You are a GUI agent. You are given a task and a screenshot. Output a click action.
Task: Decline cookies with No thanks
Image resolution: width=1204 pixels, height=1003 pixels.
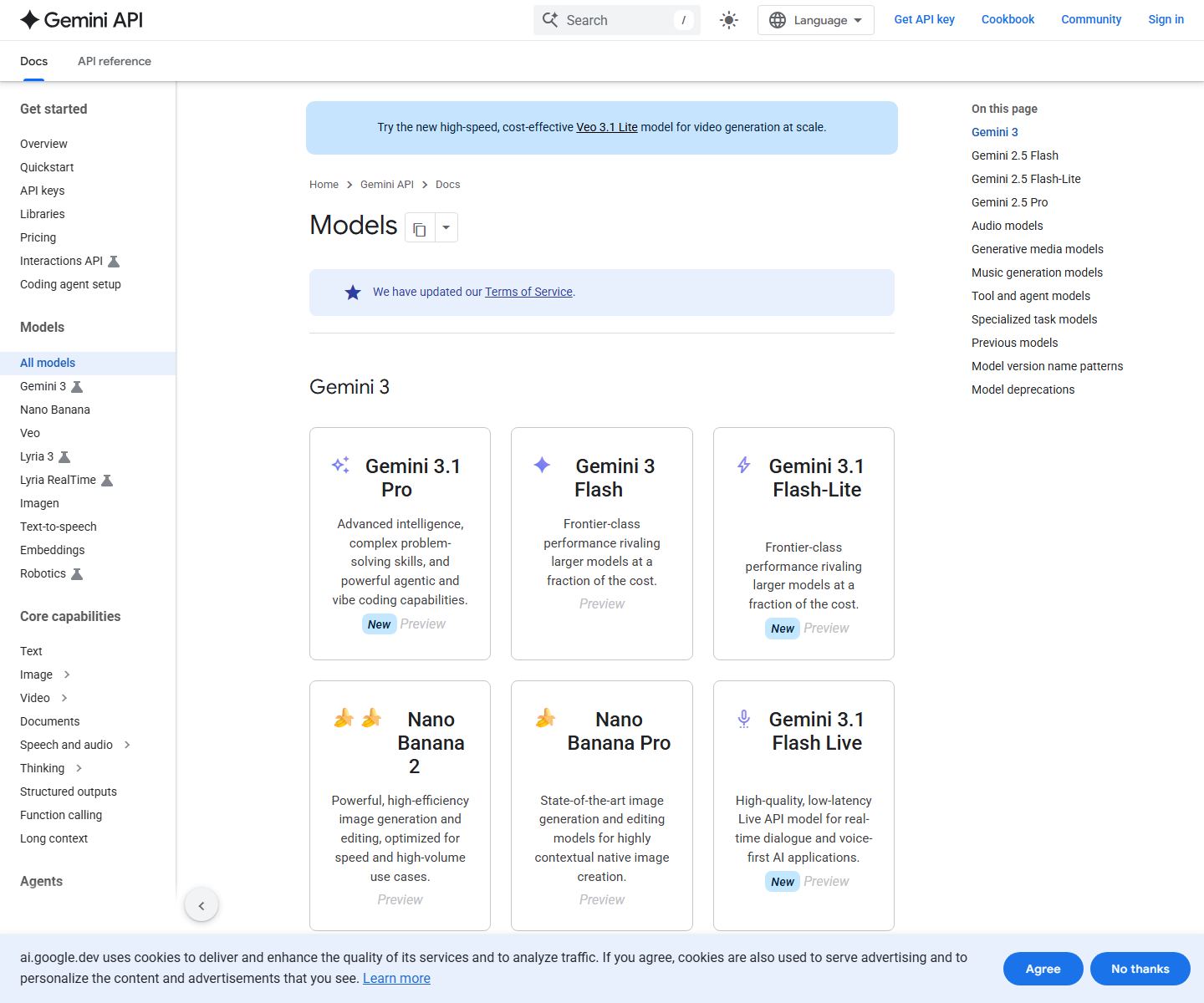point(1140,969)
